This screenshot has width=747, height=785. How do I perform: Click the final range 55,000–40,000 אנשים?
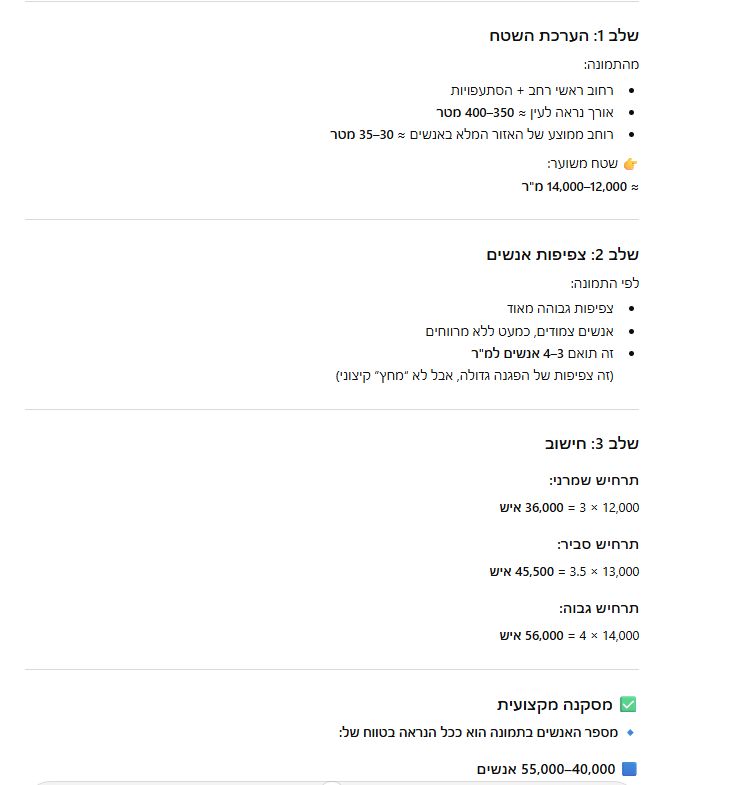(x=546, y=769)
